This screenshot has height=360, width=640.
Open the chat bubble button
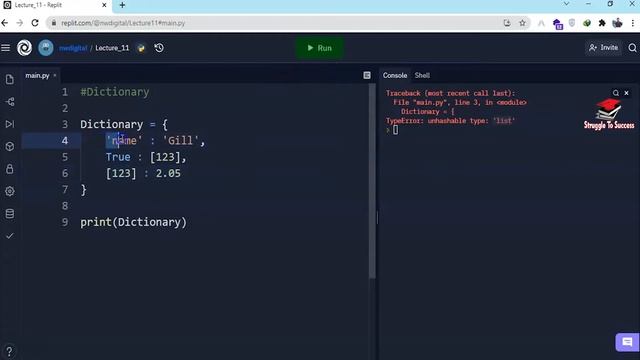(627, 342)
